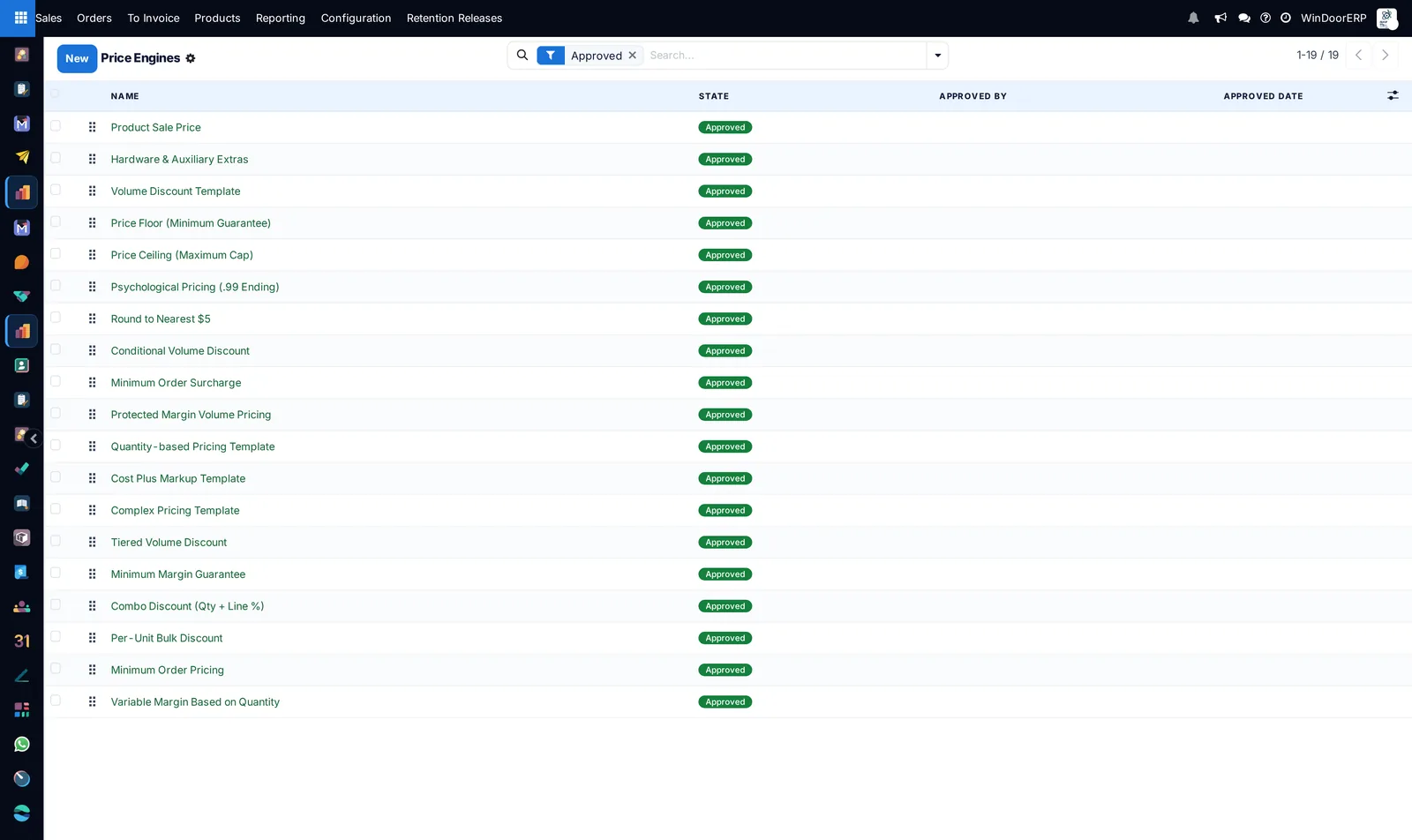Sort by the Approved Date column header
Viewport: 1412px width, 840px height.
[1263, 96]
